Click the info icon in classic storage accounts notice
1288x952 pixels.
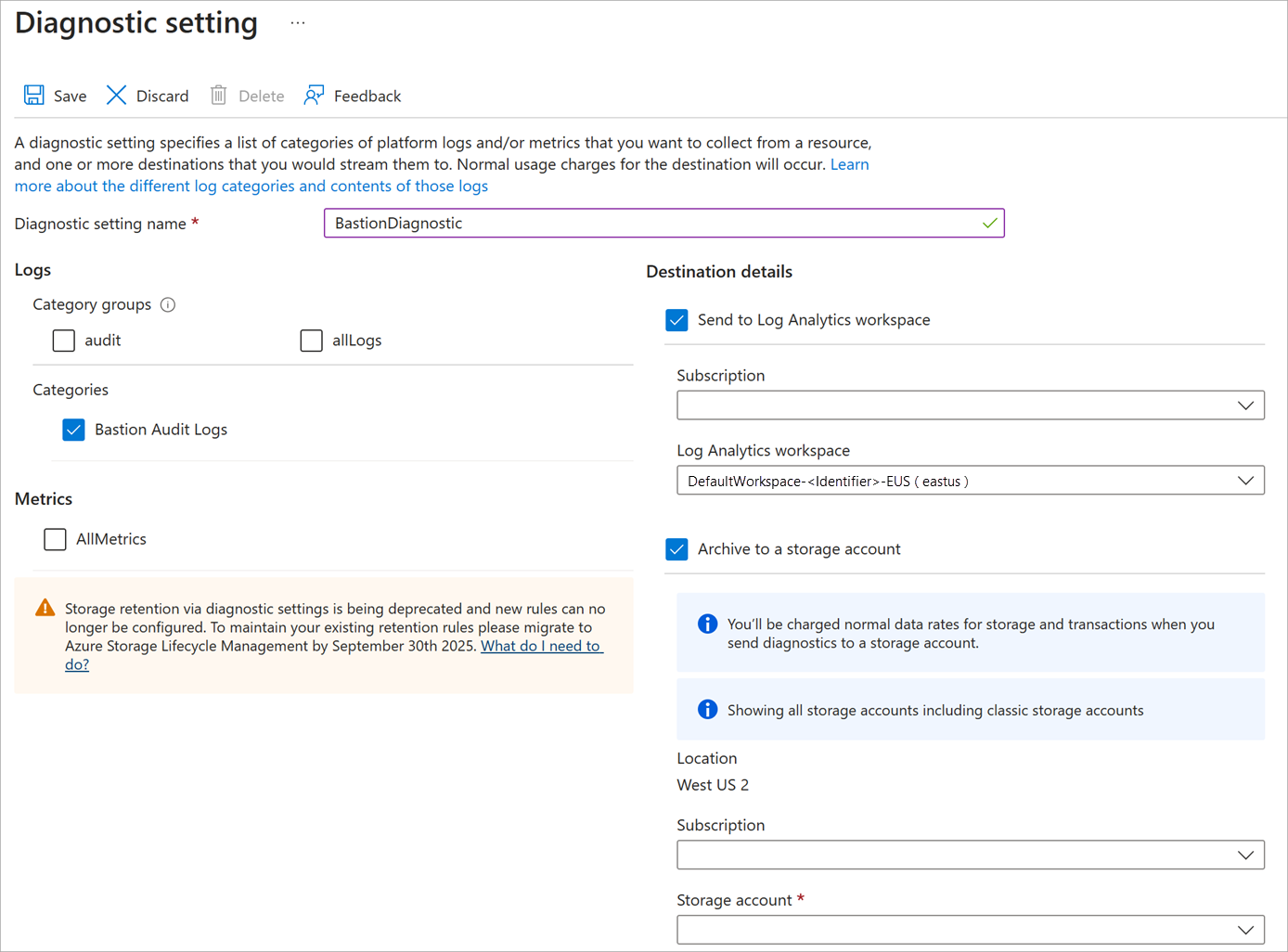coord(707,709)
